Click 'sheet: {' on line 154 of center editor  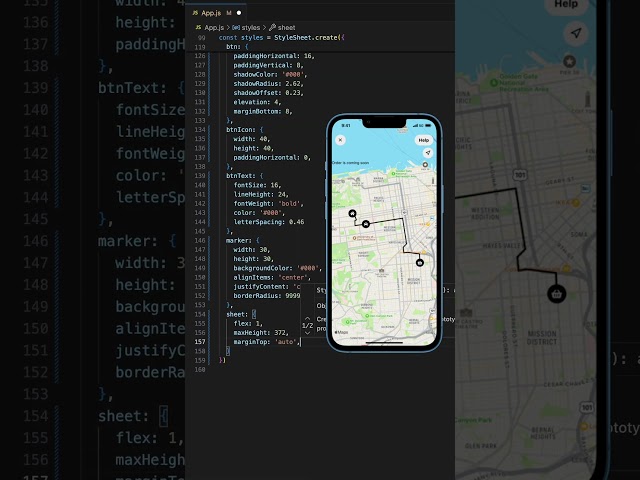pyautogui.click(x=241, y=314)
